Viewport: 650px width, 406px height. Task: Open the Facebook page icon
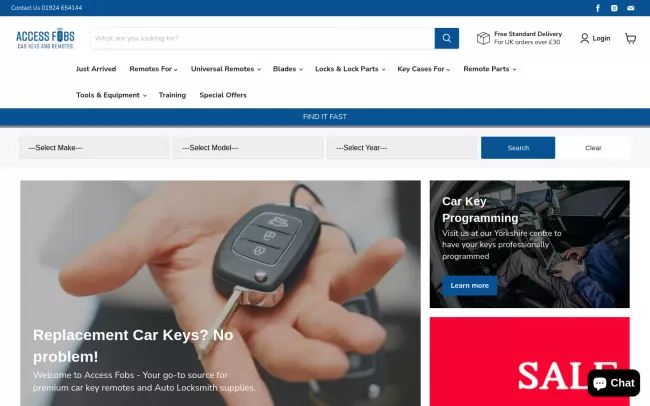point(598,8)
